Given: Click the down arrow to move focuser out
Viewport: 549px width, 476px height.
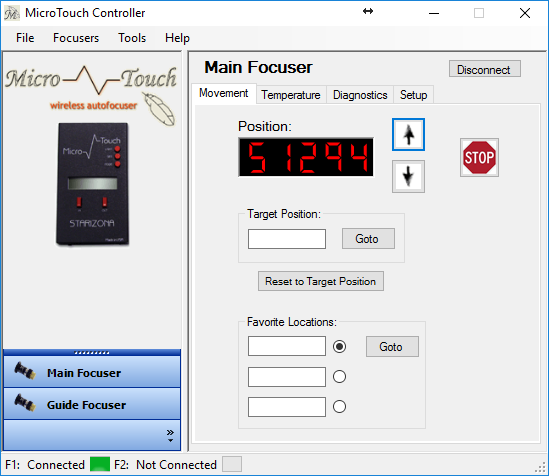Looking at the screenshot, I should point(408,176).
